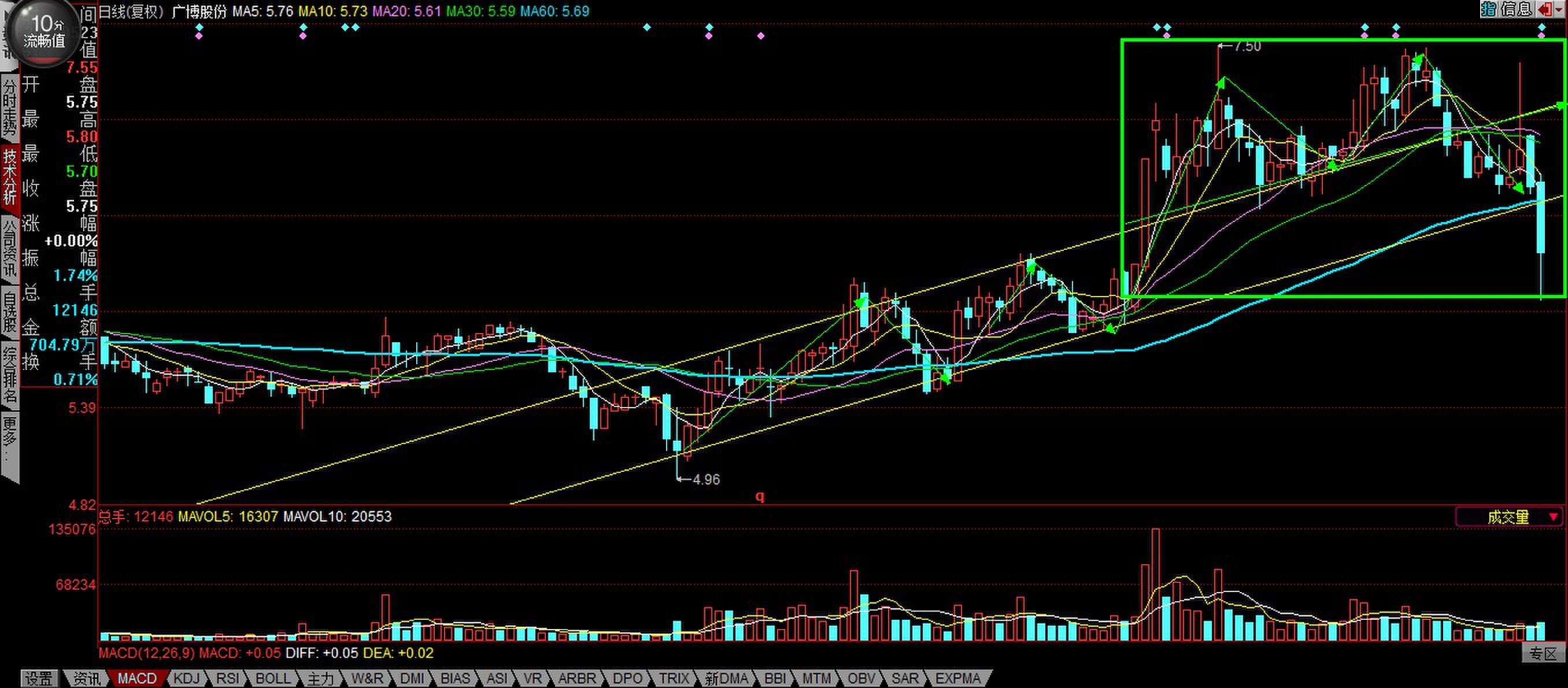Click the blue 指 indicator icon at top right
The height and width of the screenshot is (688, 1568).
[x=1488, y=9]
